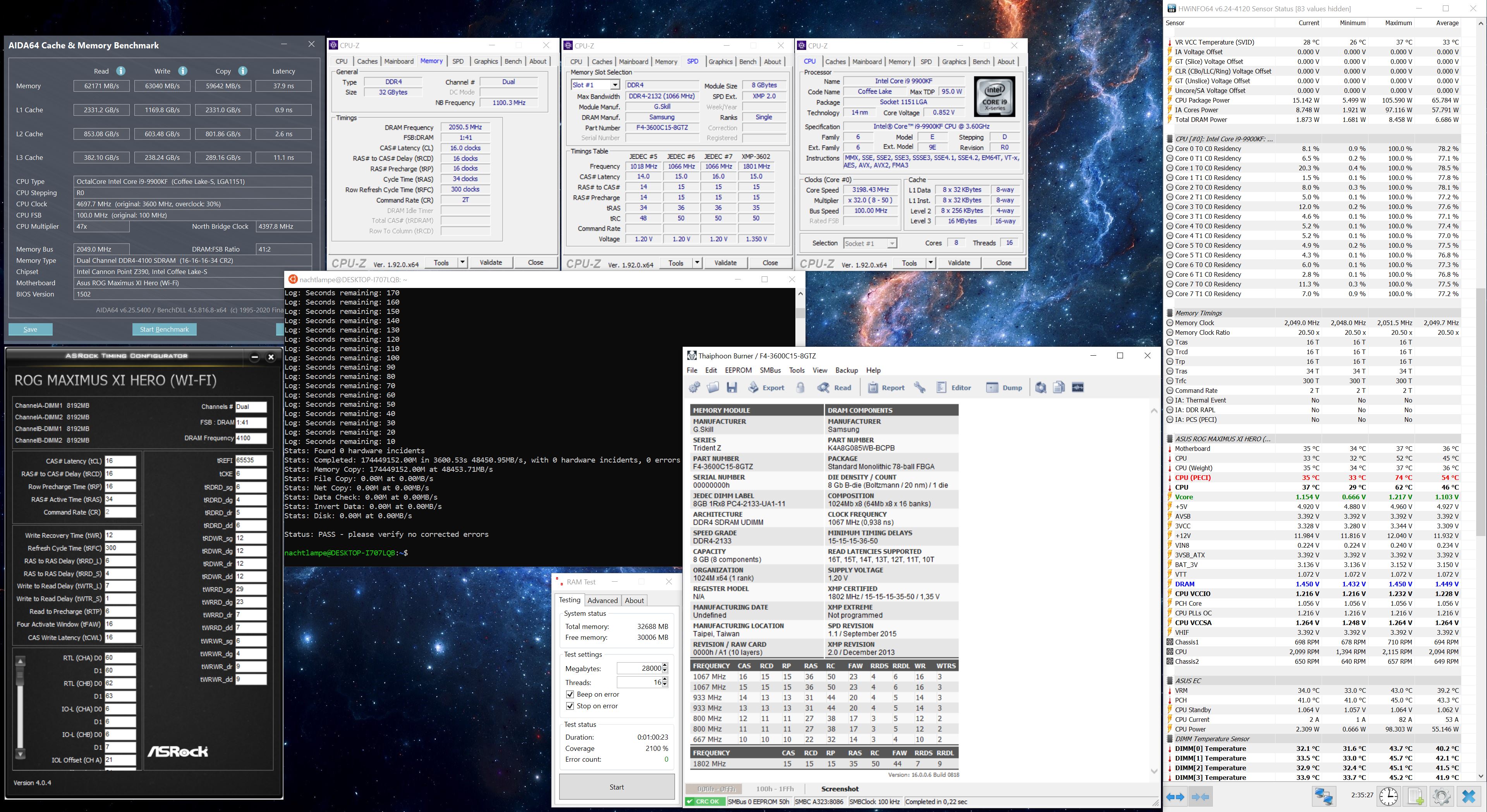
Task: Open the Slot #1 dropdown in CPU-Z SPD
Action: 615,85
